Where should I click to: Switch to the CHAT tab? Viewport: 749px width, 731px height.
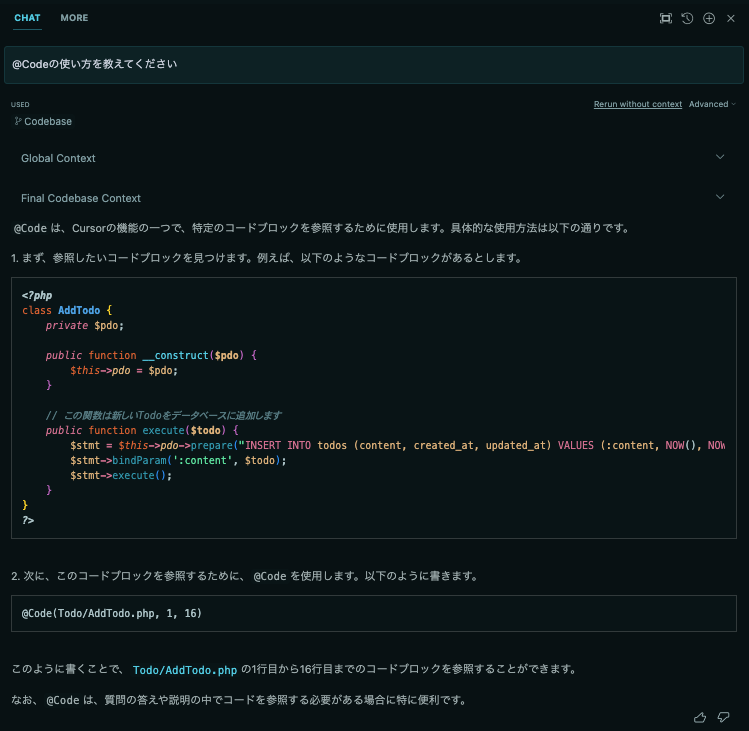tap(27, 18)
